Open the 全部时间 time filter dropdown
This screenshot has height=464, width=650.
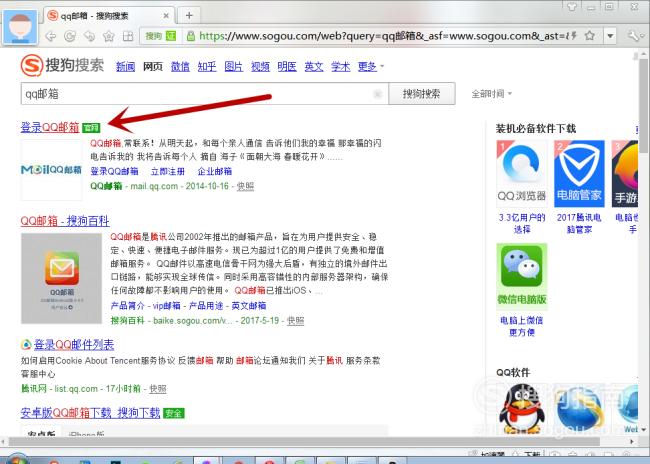click(x=492, y=94)
